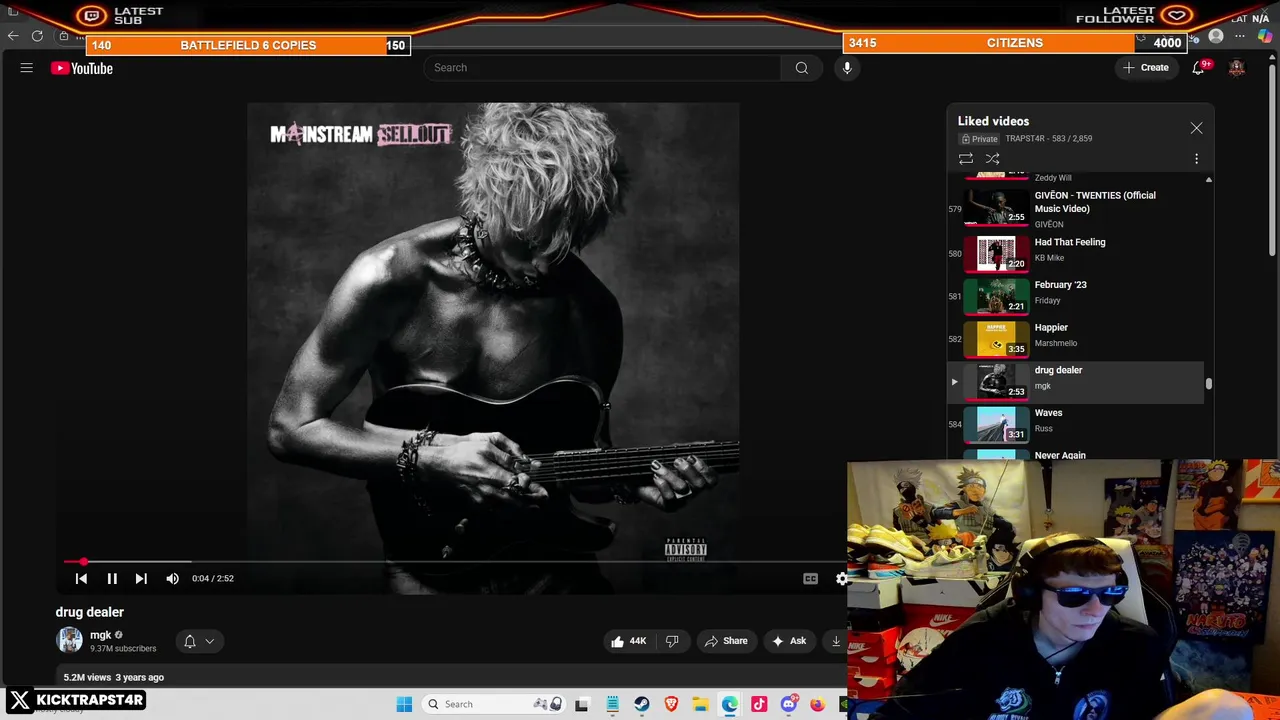Like the video (44K)
Screen dimensions: 1280x720
[628, 641]
